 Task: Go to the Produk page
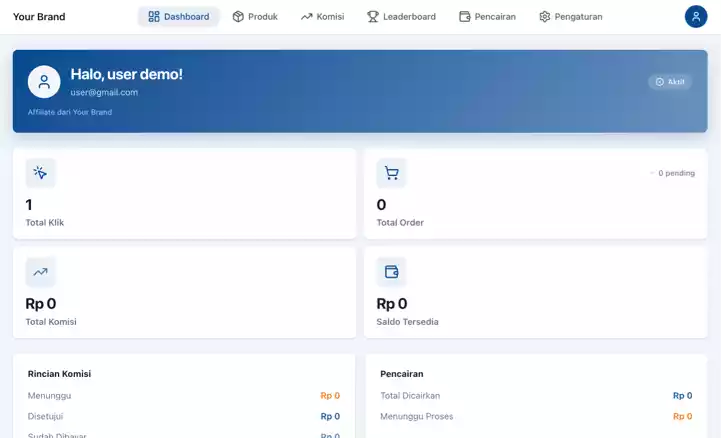pos(254,16)
